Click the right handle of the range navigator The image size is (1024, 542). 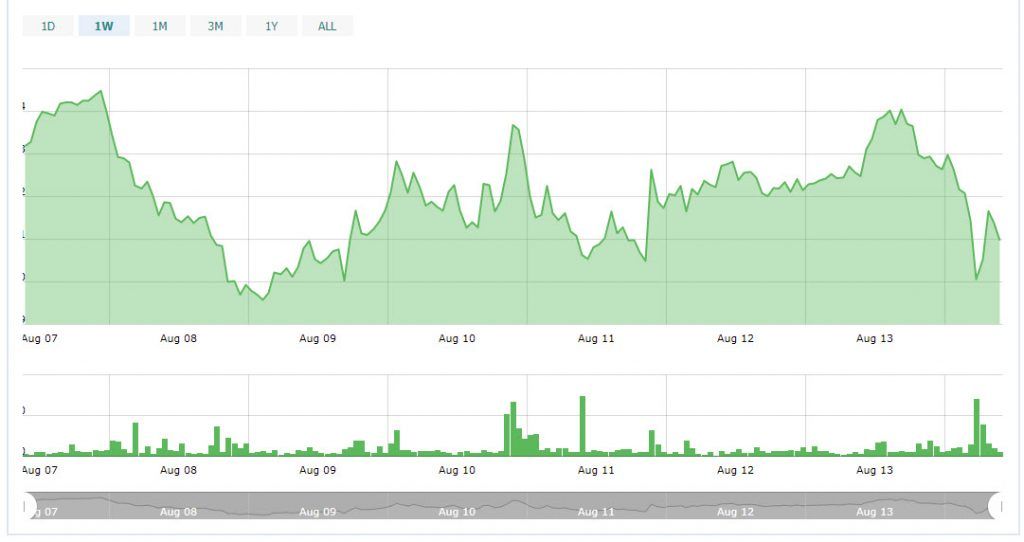[996, 505]
